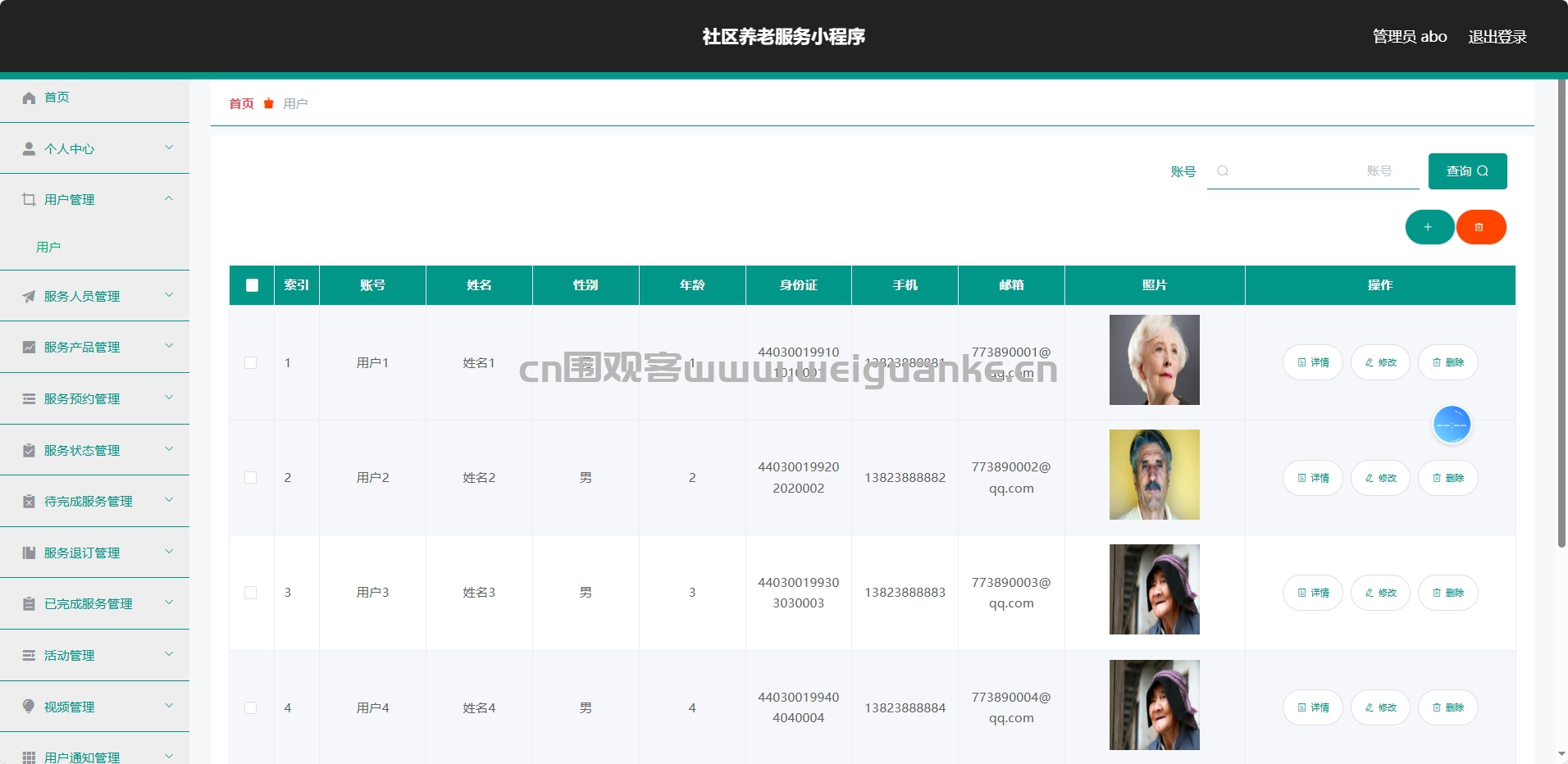Click 修改 button for 用户4
The image size is (1568, 764).
(x=1380, y=707)
